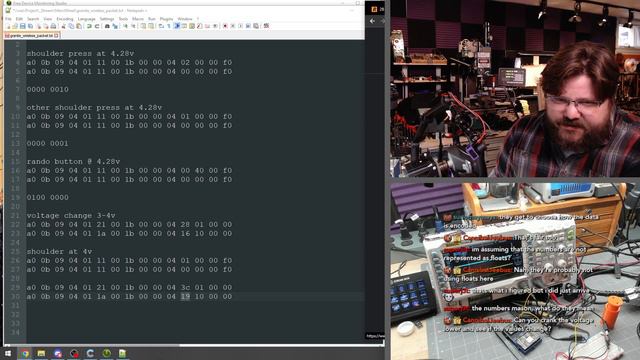Click the Close All toolbar icon

tap(46, 26)
